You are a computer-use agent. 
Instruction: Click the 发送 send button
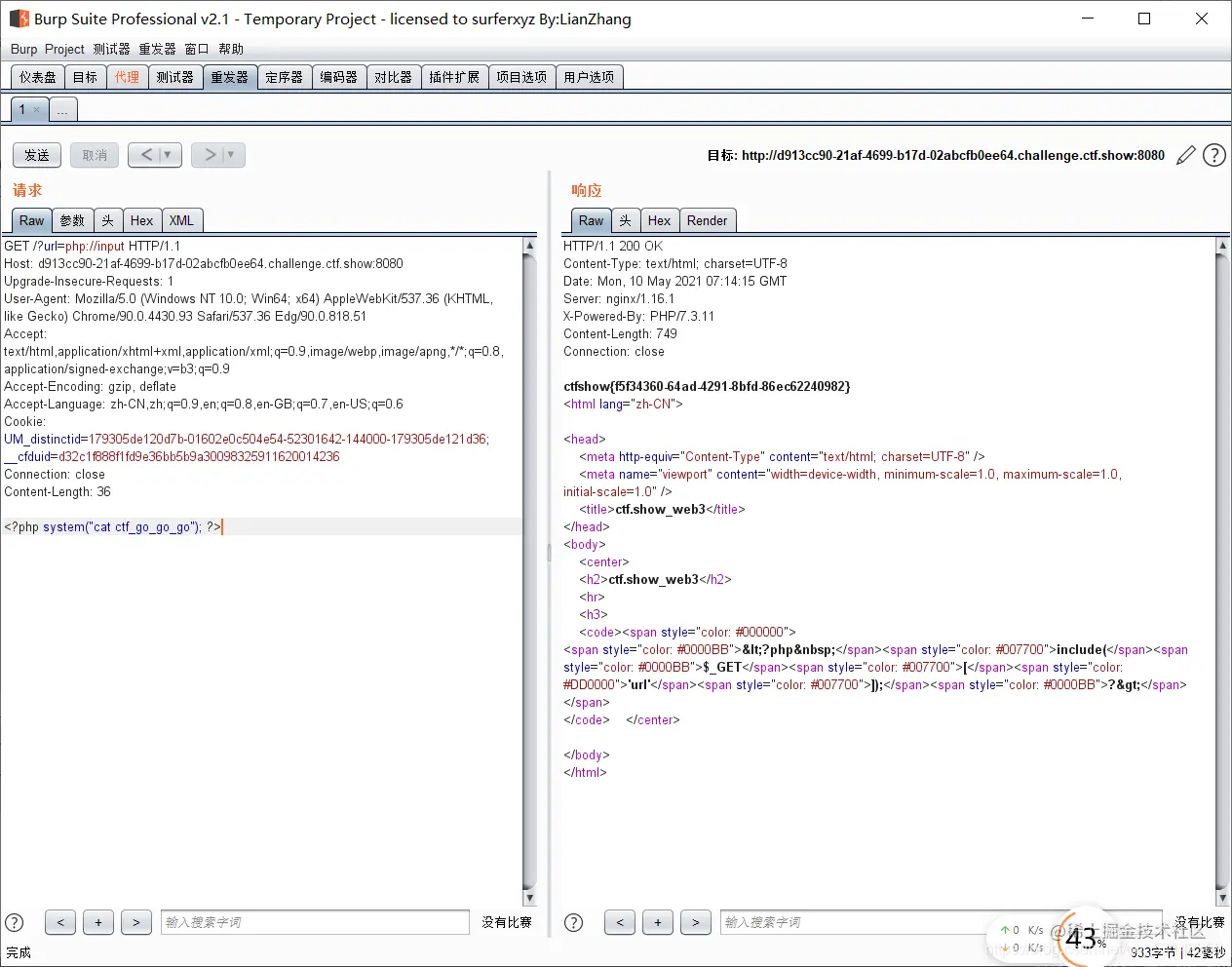pos(37,155)
